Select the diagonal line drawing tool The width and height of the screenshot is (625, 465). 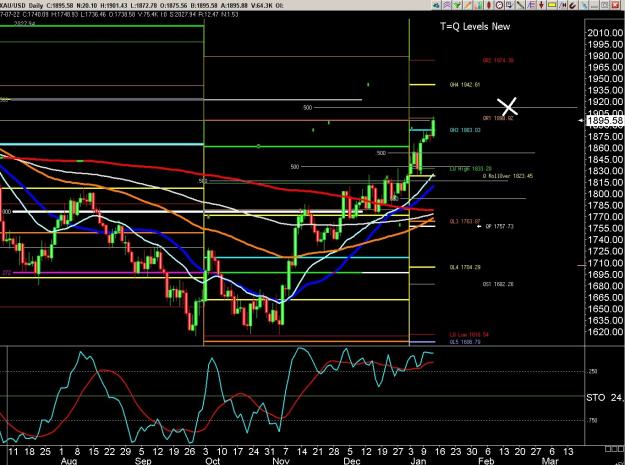tap(521, 5)
